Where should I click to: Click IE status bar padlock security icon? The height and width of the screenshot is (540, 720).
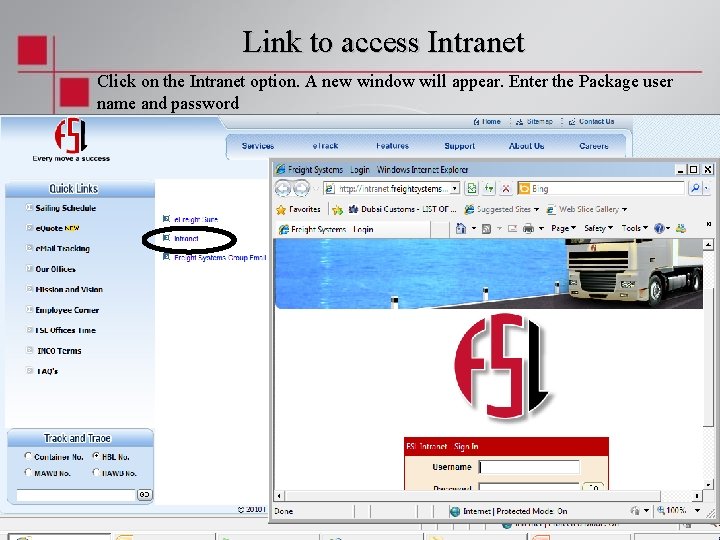coord(635,511)
